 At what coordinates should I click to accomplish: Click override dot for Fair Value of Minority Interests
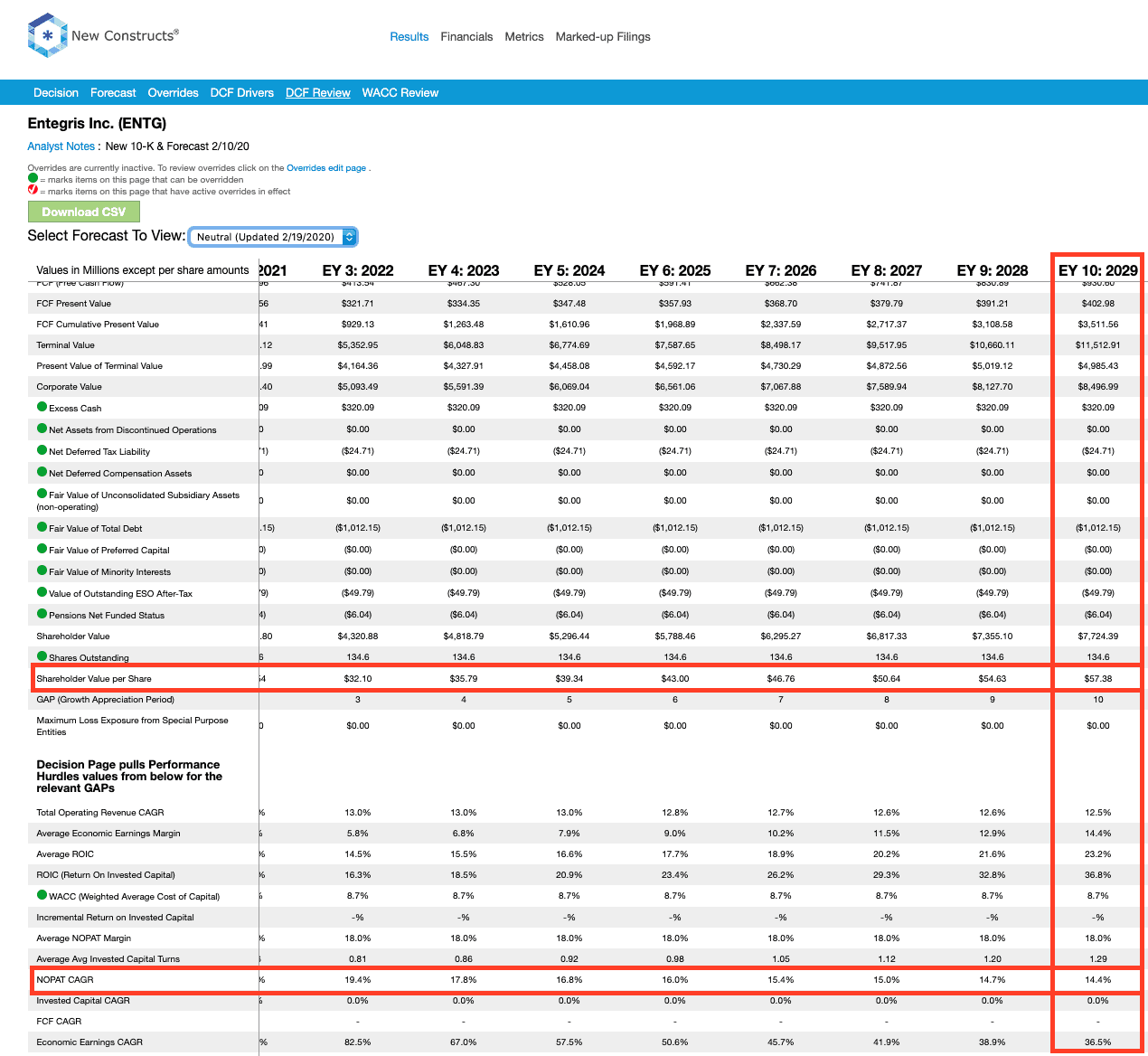tap(42, 570)
